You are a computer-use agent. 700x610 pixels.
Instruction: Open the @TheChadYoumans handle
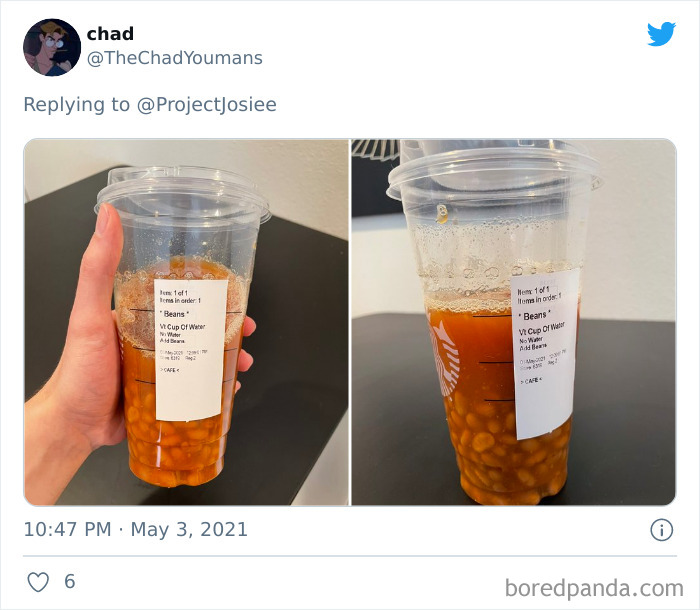pyautogui.click(x=175, y=58)
